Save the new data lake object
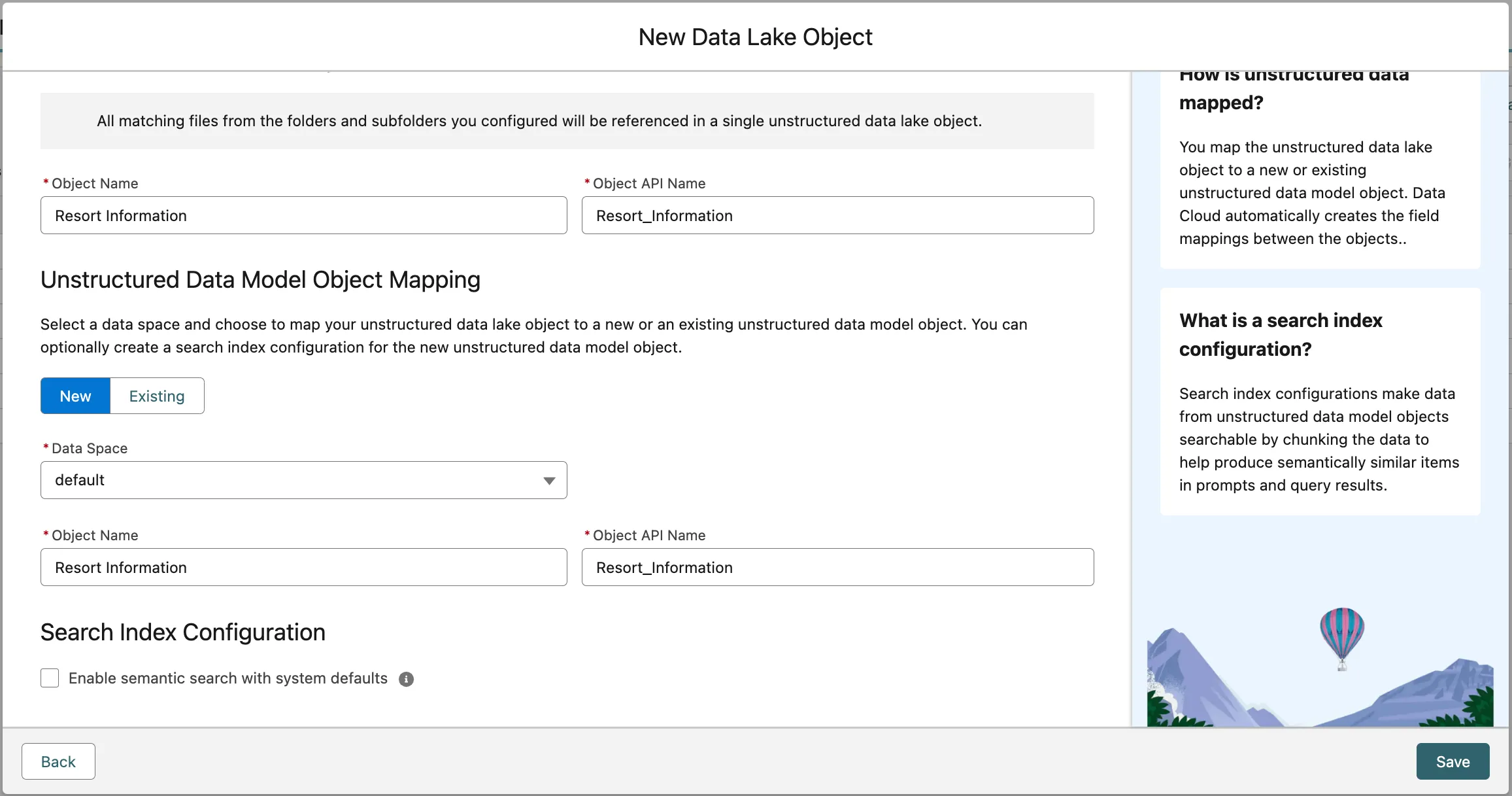The width and height of the screenshot is (1512, 796). [1452, 761]
